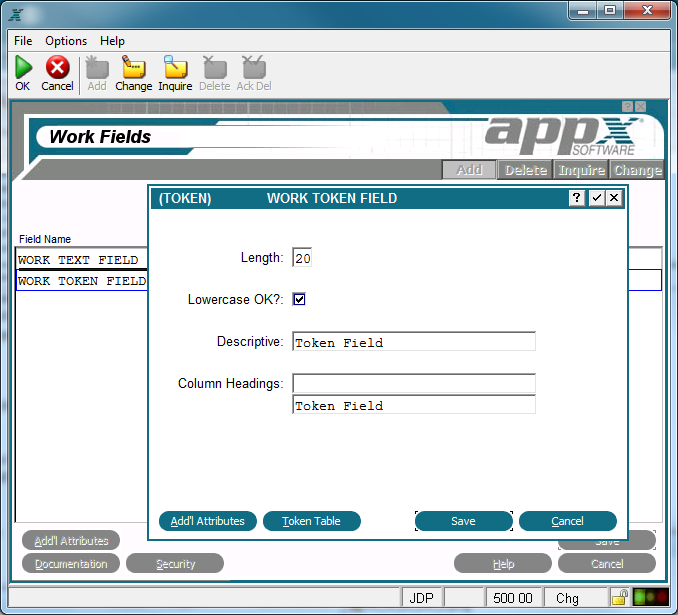Click the checkmark icon in dialog title

[596, 198]
